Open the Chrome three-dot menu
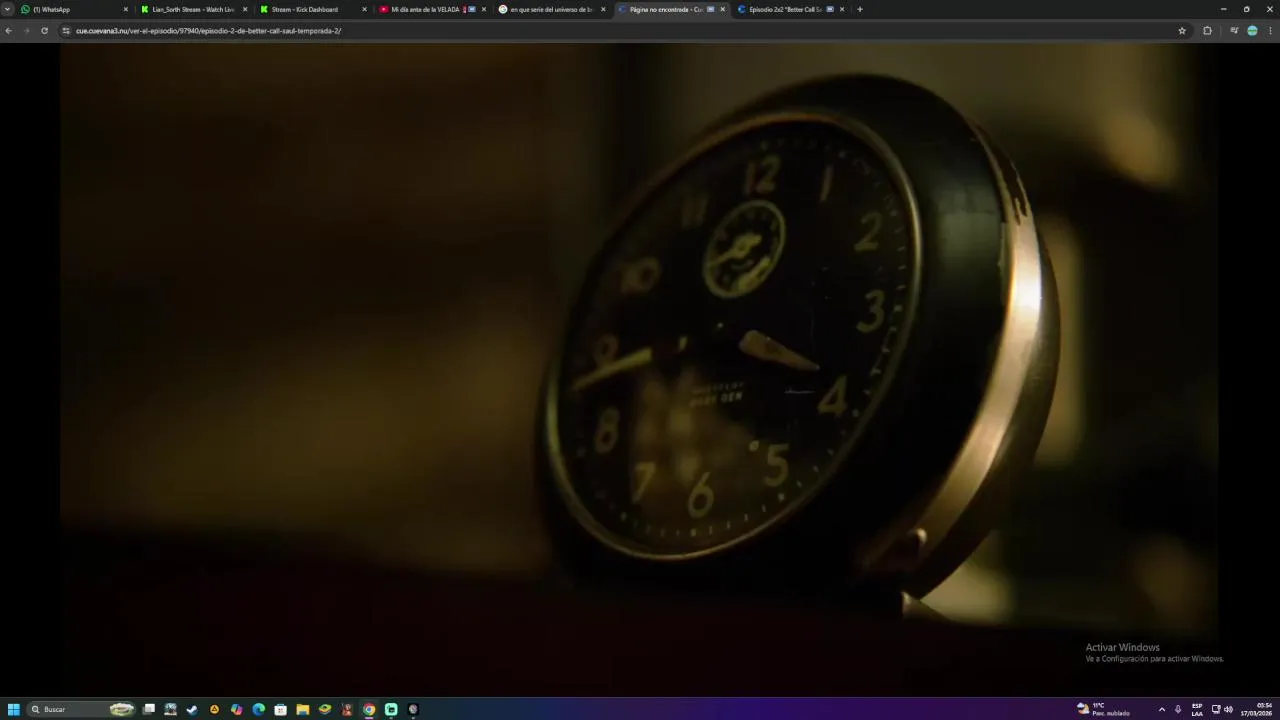 (x=1270, y=31)
